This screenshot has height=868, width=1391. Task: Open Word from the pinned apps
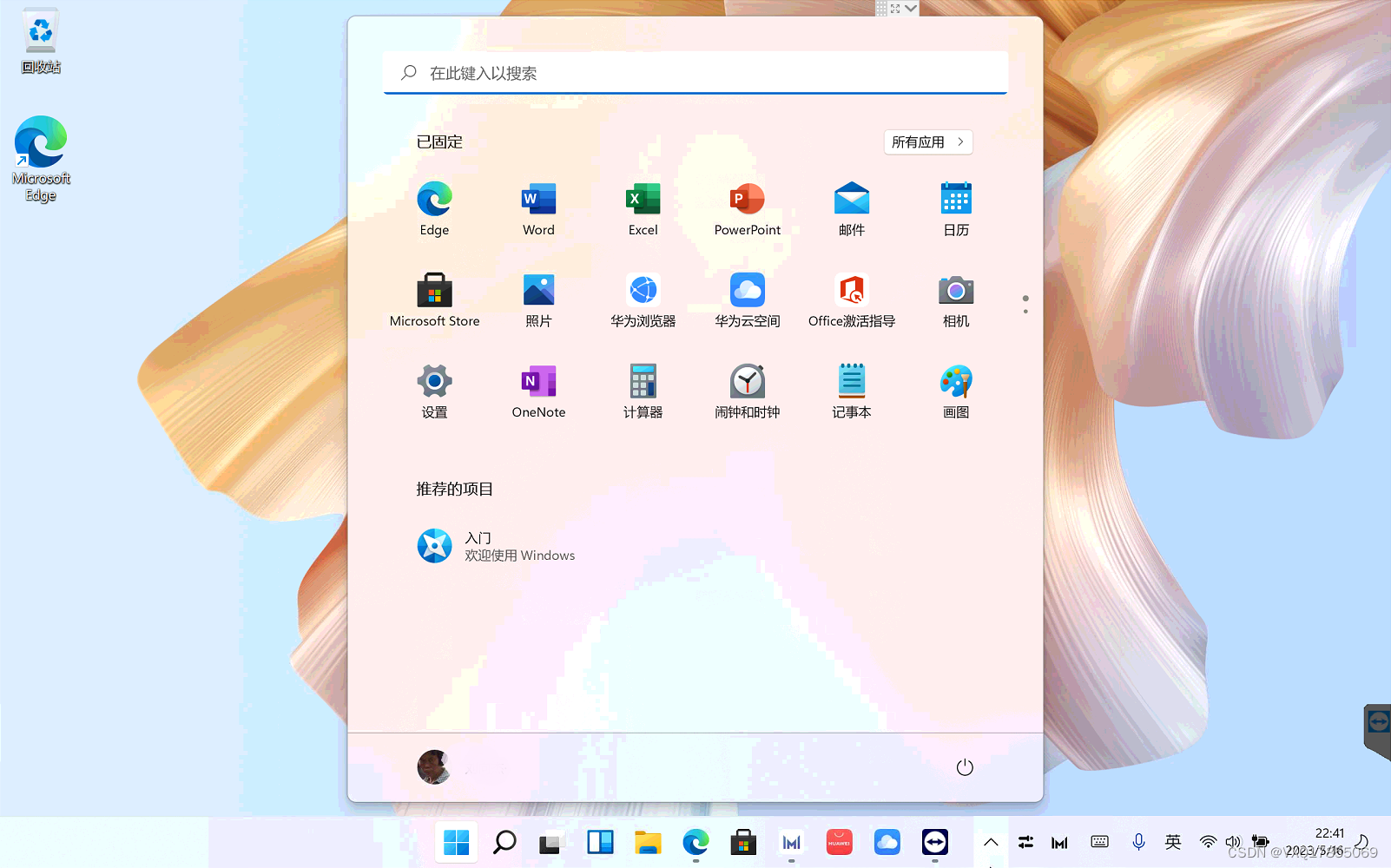pyautogui.click(x=537, y=207)
